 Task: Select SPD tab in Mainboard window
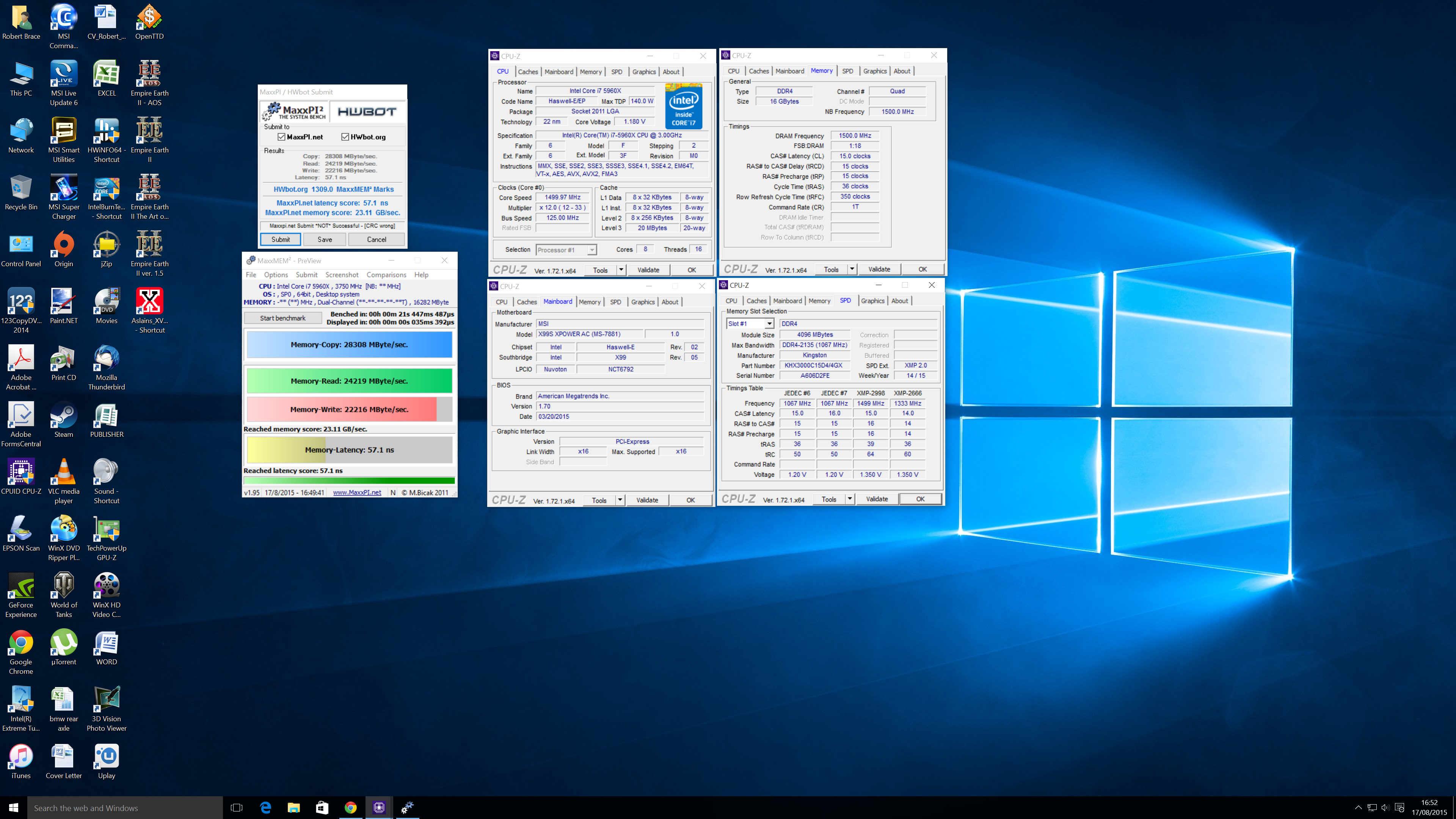615,303
